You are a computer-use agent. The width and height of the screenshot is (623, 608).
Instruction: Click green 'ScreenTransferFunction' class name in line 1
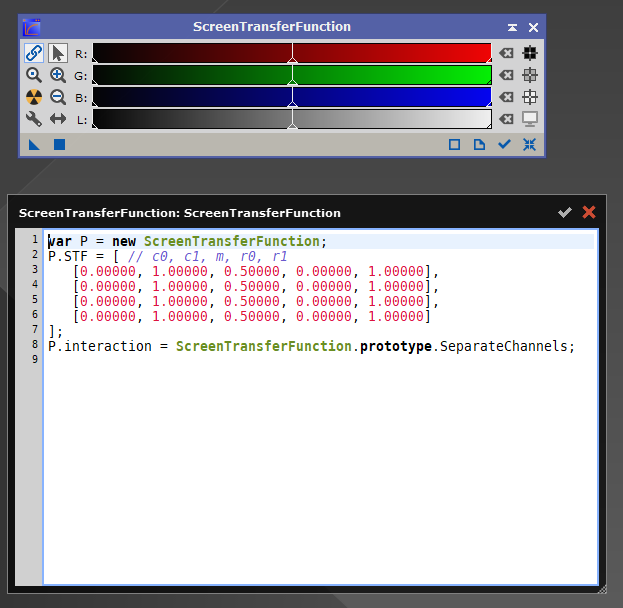(x=232, y=241)
